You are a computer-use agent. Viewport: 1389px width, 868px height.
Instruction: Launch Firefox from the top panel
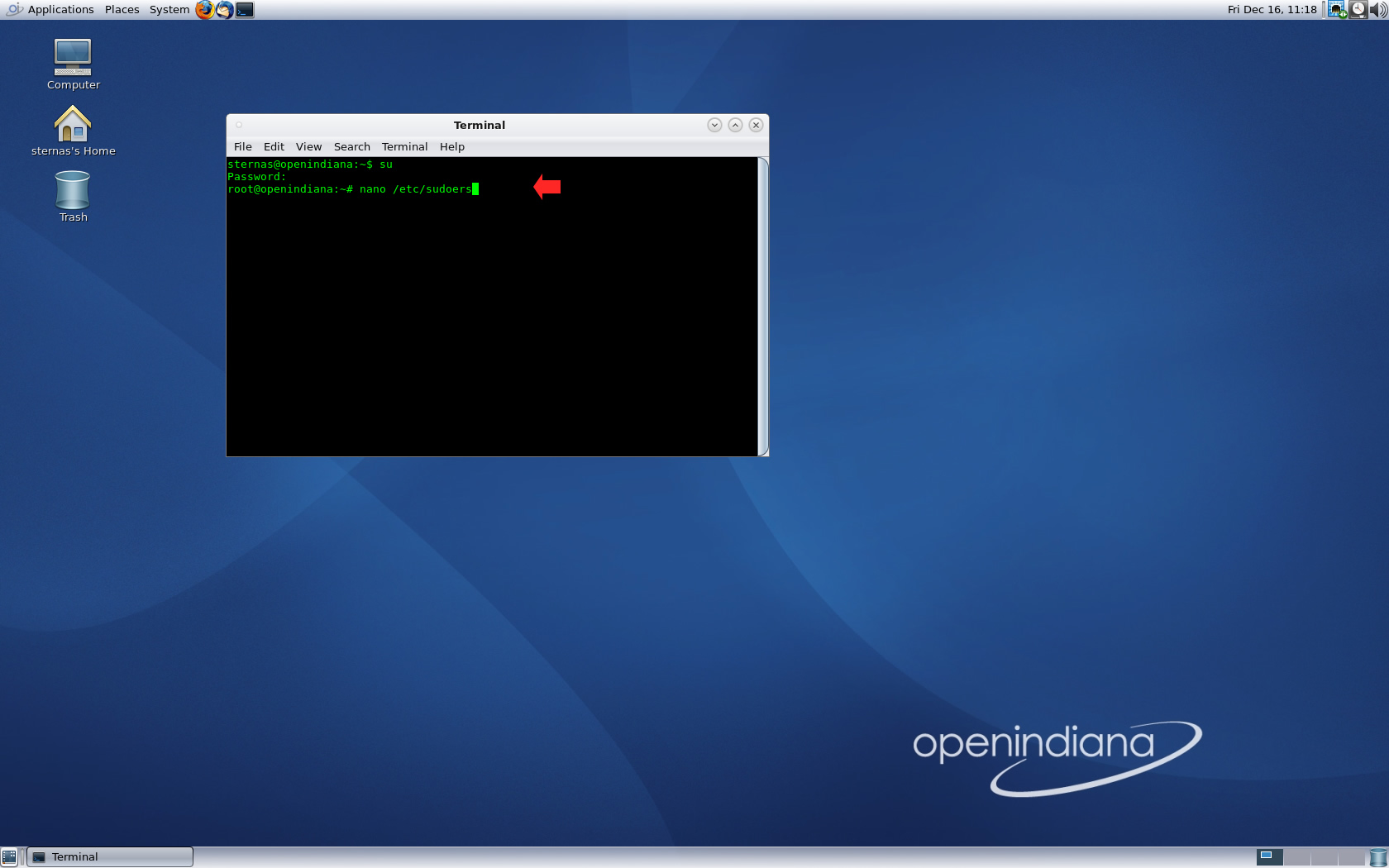click(204, 10)
